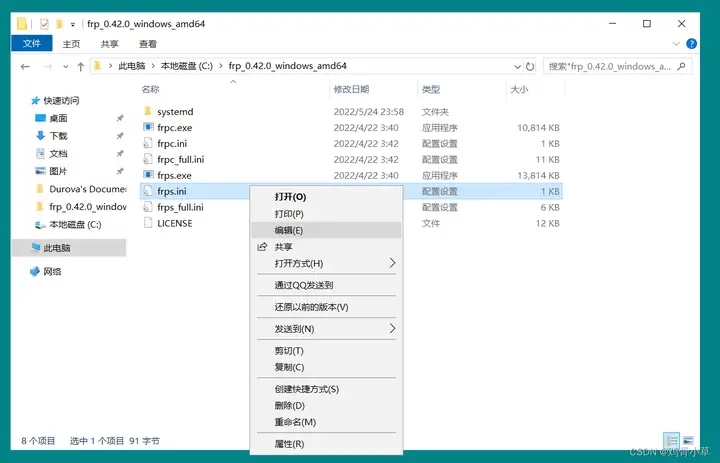Image resolution: width=720 pixels, height=463 pixels.
Task: Expand the ribbon with the chevron
Action: point(676,44)
